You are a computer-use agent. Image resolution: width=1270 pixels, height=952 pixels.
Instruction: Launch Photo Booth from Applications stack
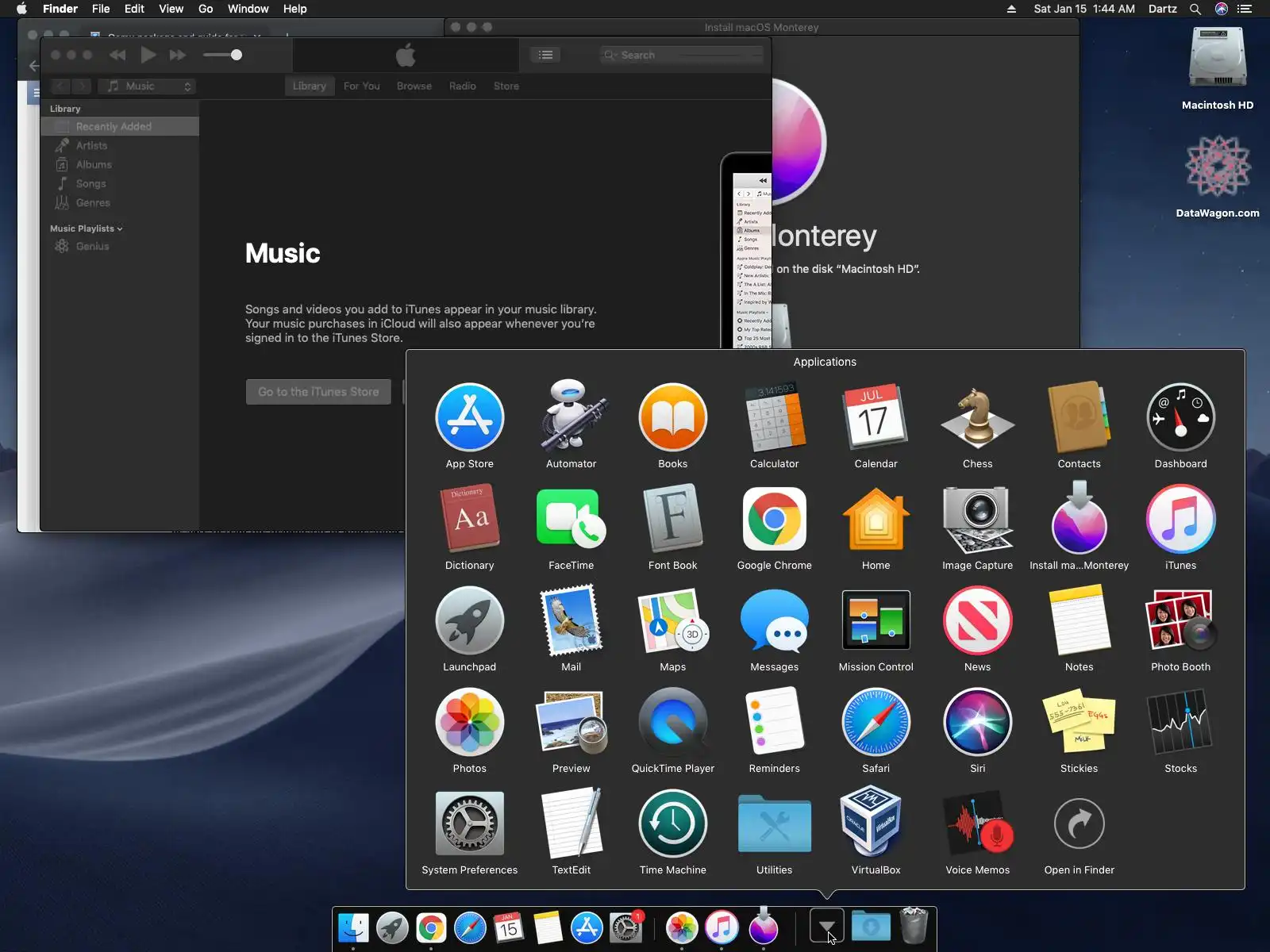click(1180, 621)
